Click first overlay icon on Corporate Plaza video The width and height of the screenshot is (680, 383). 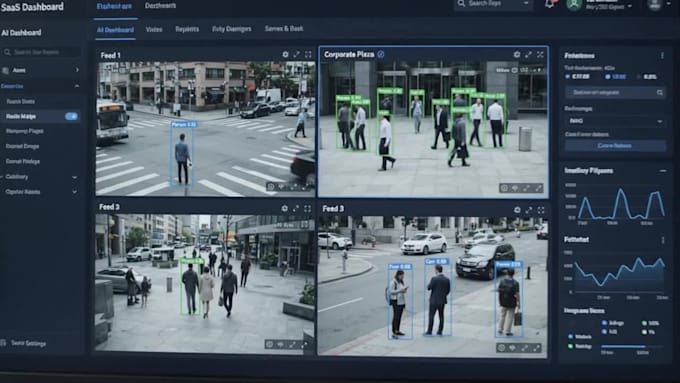pos(504,188)
